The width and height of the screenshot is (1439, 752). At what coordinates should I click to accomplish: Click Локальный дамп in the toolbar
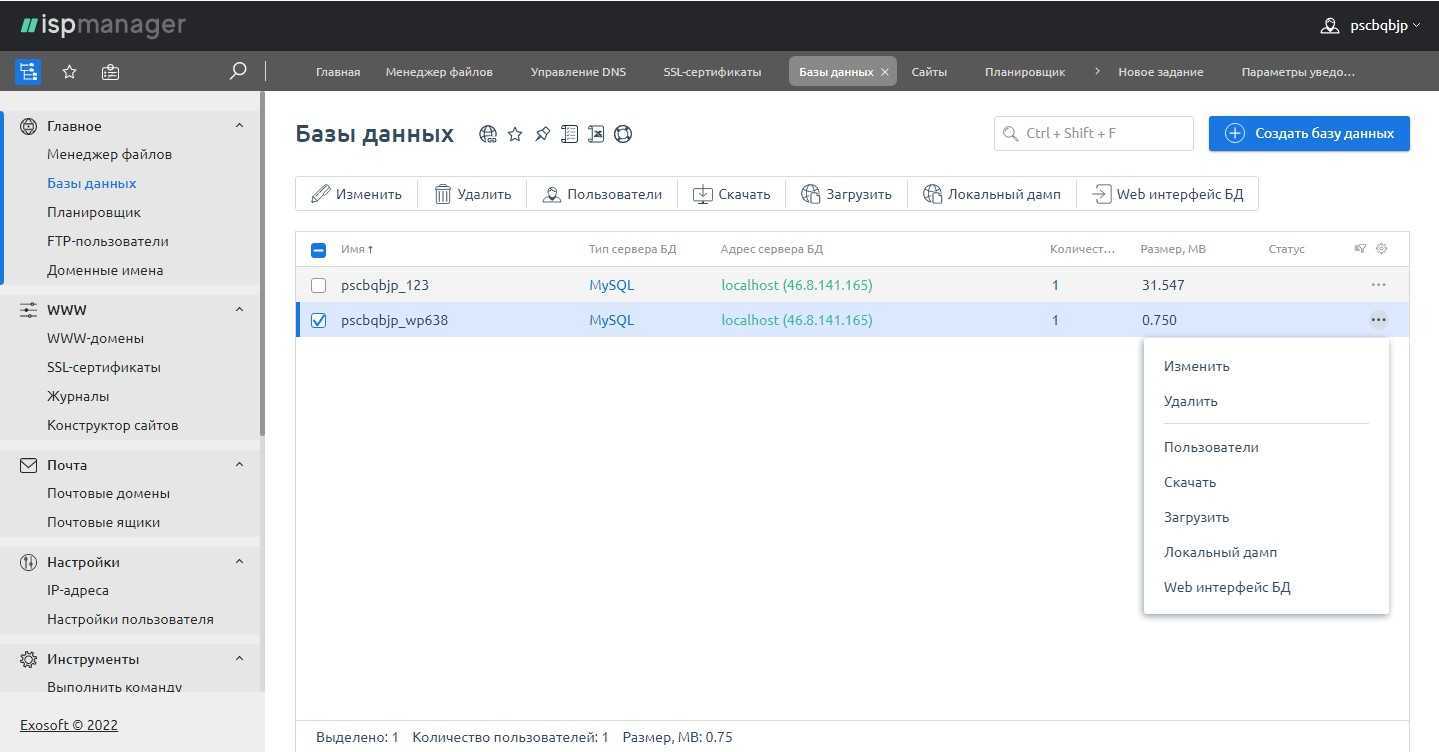(x=991, y=194)
